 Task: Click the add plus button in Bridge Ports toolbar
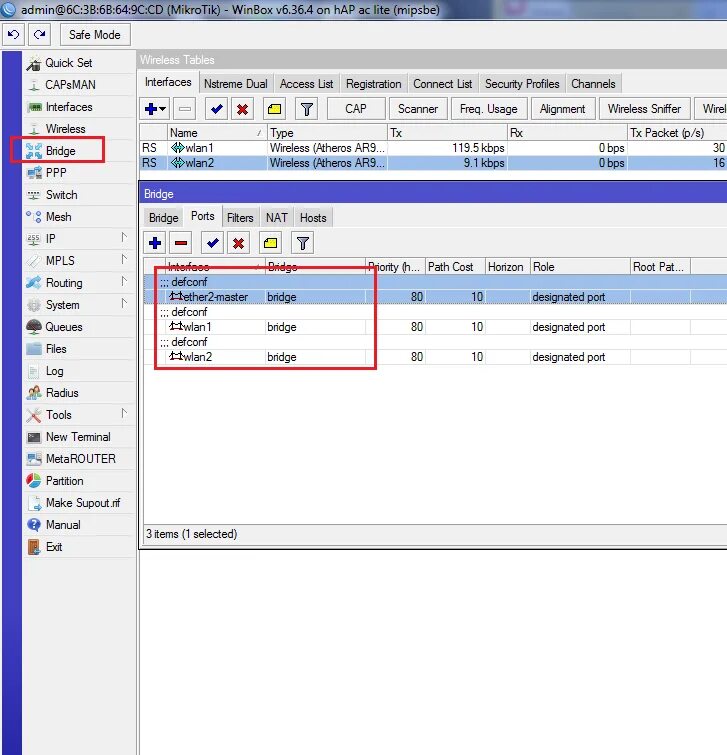tap(155, 243)
